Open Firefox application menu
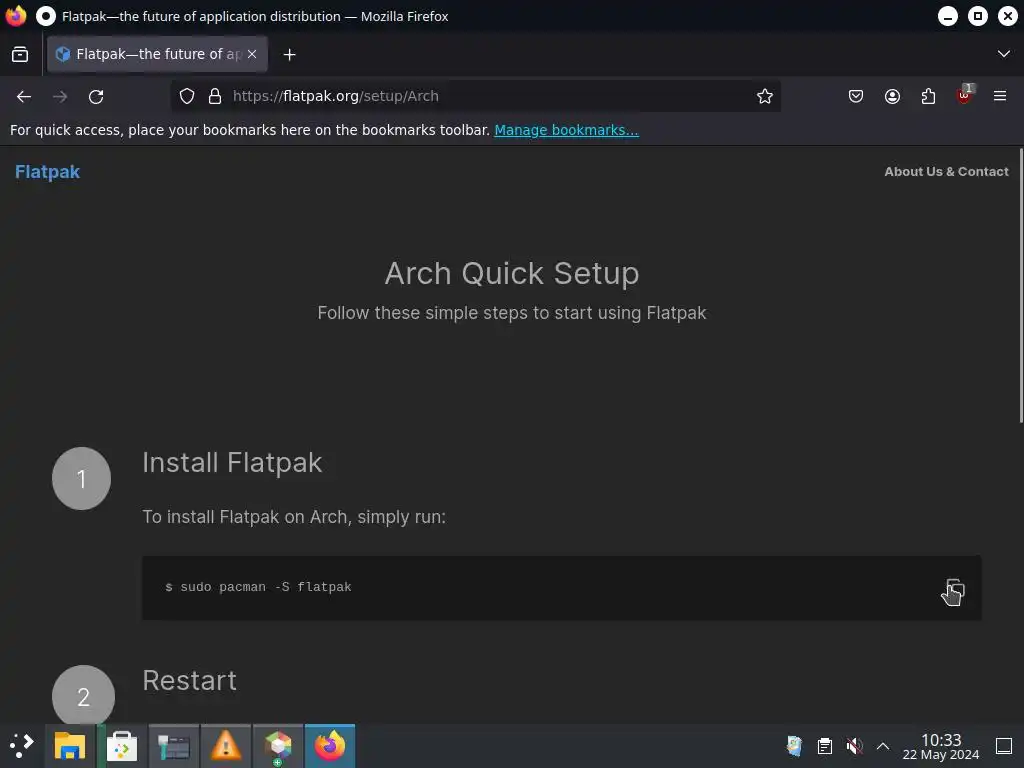This screenshot has height=768, width=1024. [x=1000, y=96]
